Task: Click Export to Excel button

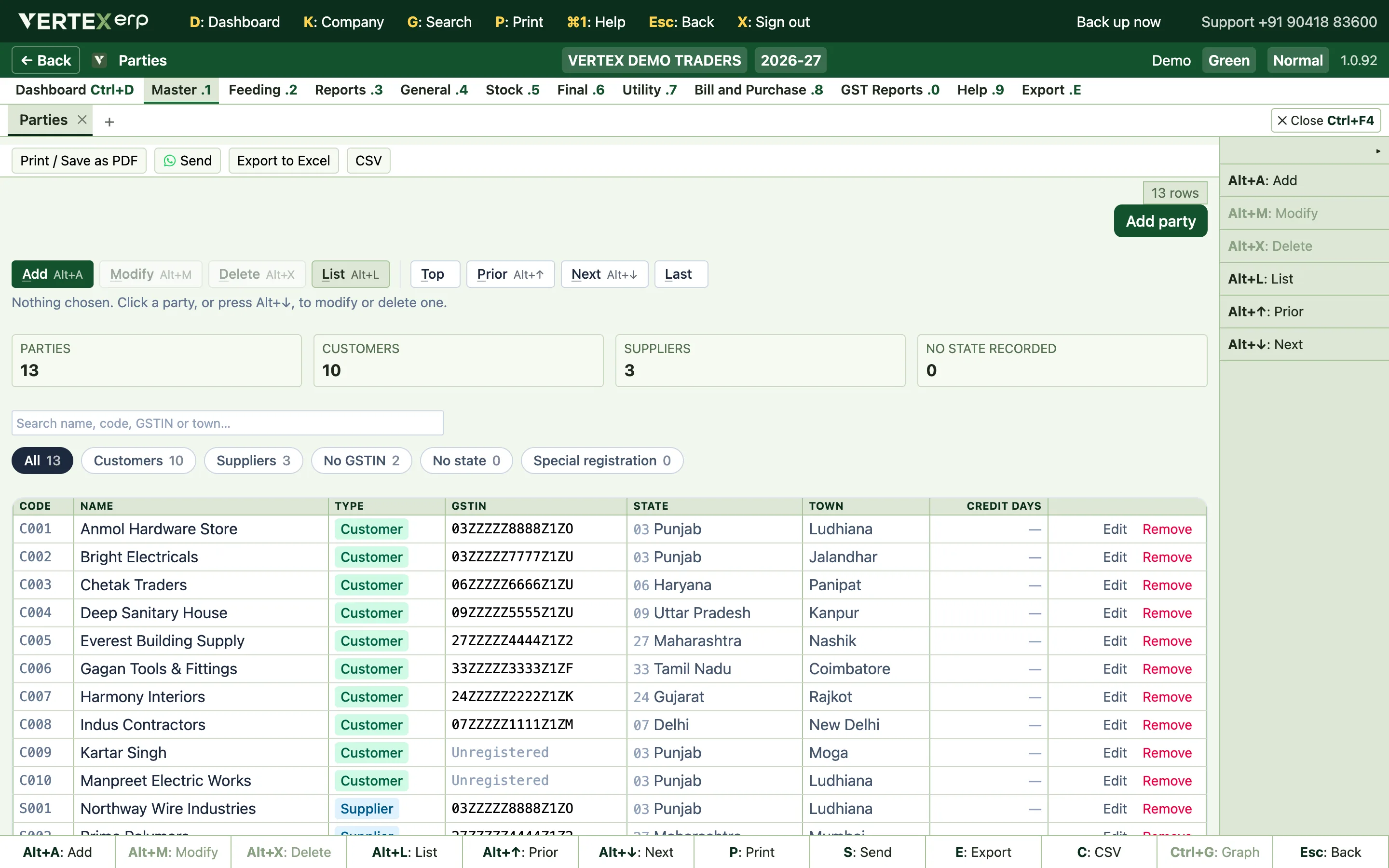Action: 284,161
